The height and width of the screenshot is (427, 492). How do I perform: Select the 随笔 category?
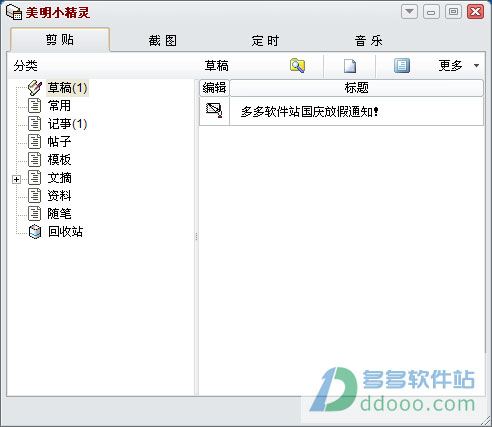point(59,214)
